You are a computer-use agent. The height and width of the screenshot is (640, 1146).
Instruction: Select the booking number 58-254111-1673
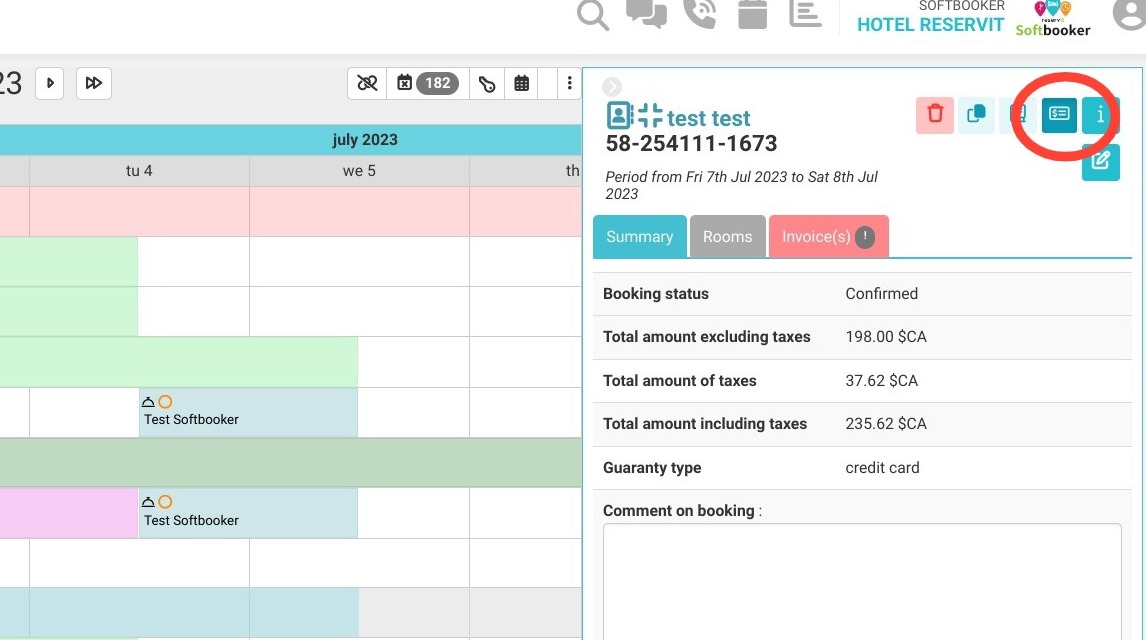coord(691,143)
